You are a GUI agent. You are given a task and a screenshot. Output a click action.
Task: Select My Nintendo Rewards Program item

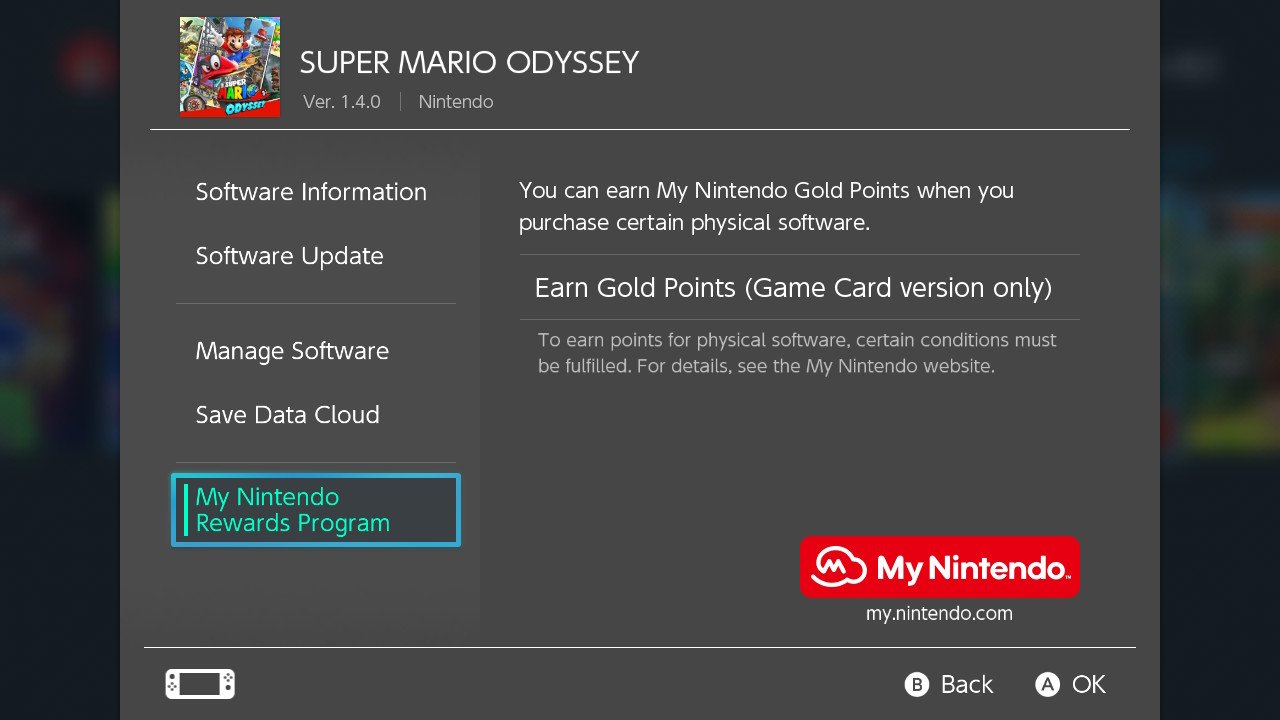(x=316, y=510)
